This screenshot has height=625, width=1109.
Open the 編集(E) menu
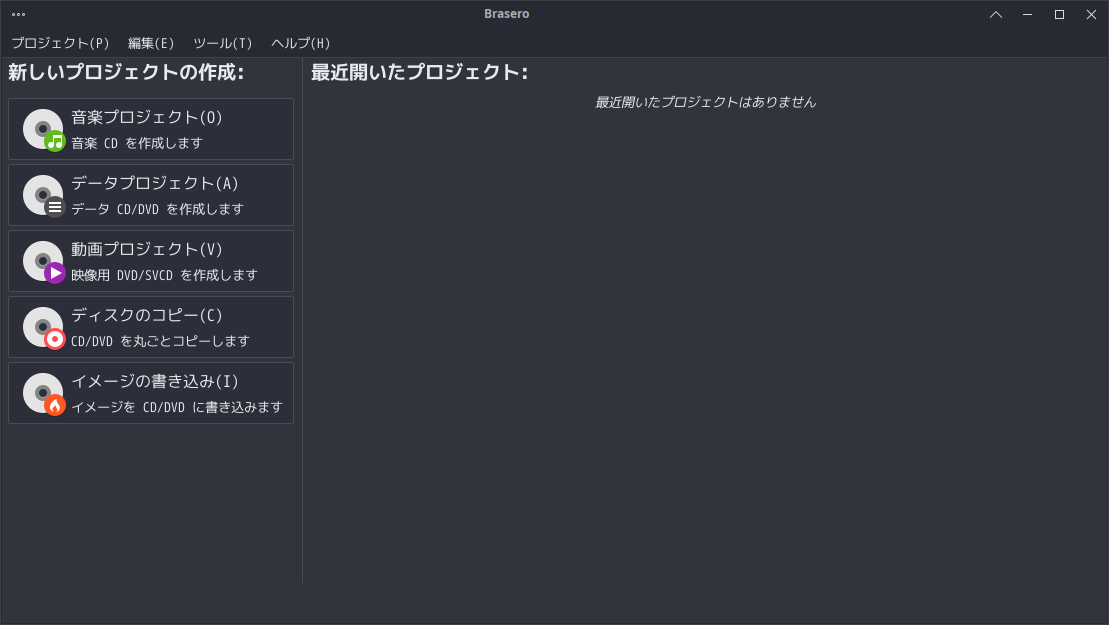click(x=151, y=43)
